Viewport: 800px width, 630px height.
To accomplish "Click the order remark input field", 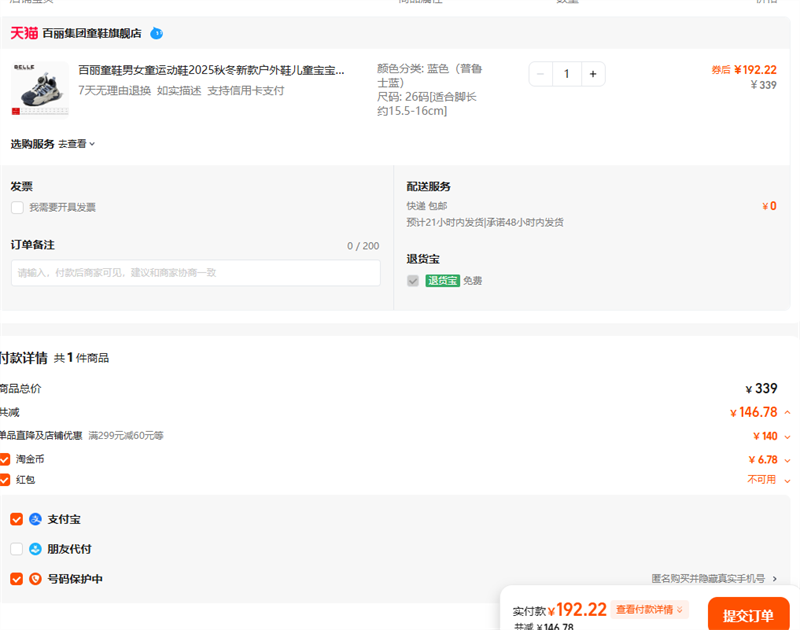I will coord(196,273).
